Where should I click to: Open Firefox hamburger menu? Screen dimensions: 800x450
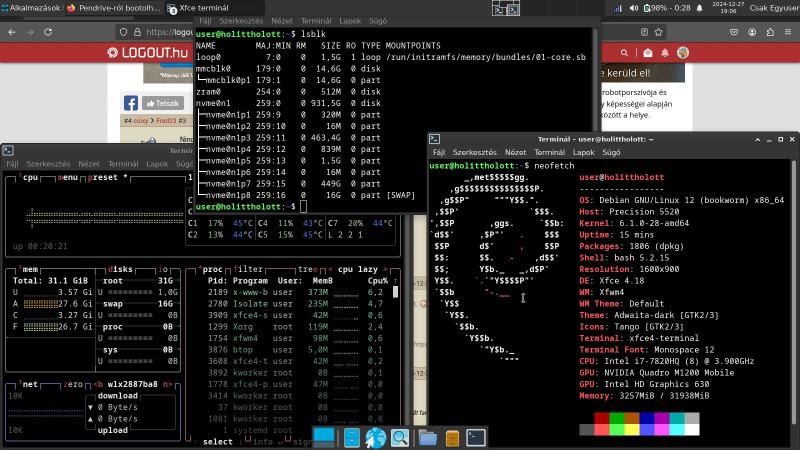coord(788,32)
